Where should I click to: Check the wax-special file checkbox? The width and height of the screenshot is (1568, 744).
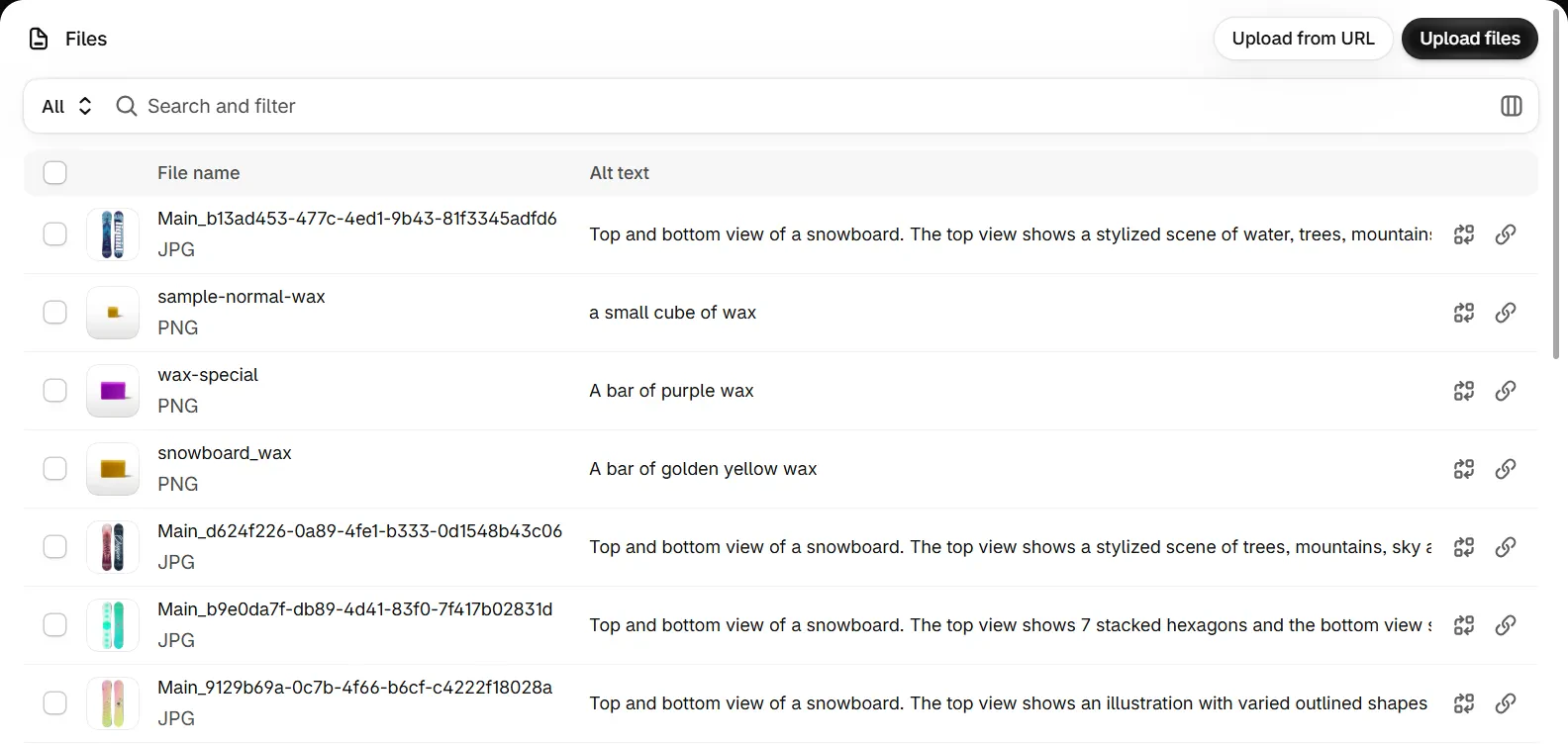tap(55, 391)
